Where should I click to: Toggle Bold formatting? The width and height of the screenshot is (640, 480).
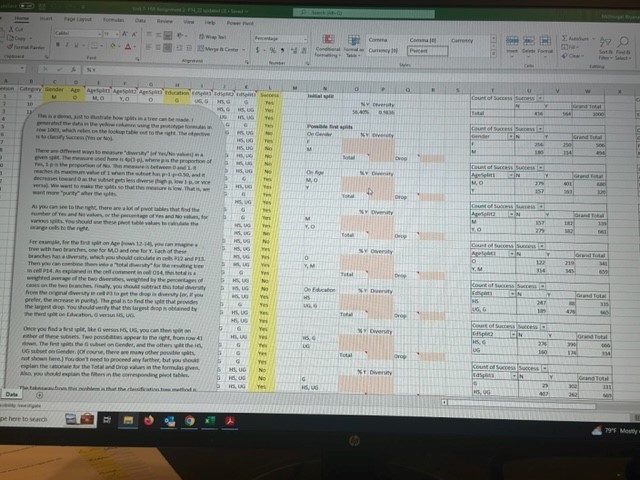58,44
